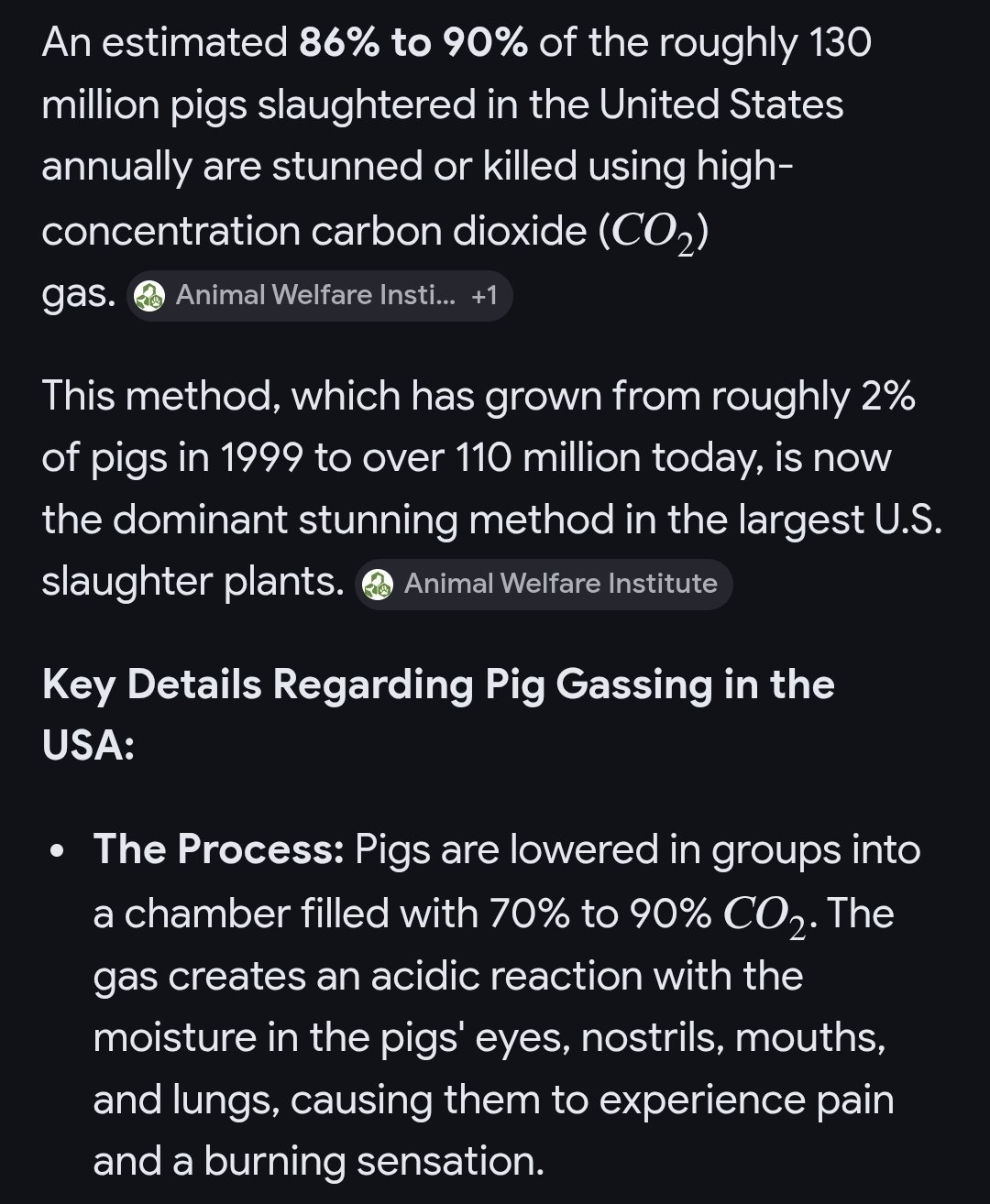Click the year '1999' in the second paragraph
The image size is (990, 1204).
coord(261,457)
